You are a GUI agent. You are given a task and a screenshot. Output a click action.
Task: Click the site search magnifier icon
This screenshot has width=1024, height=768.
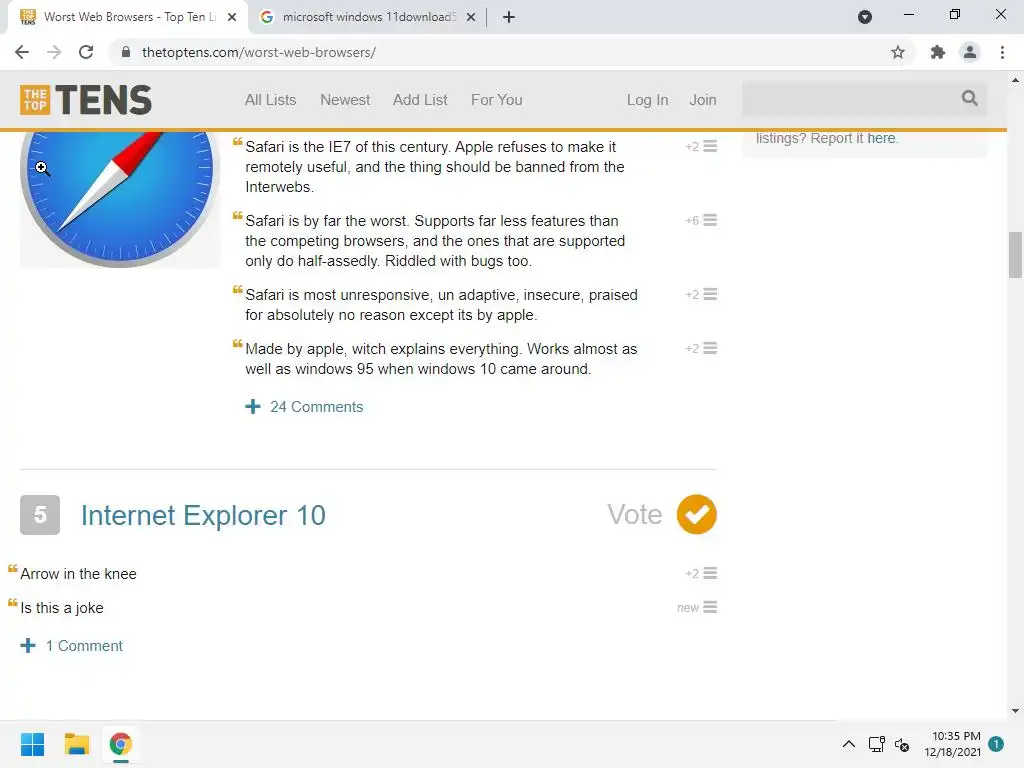(970, 99)
